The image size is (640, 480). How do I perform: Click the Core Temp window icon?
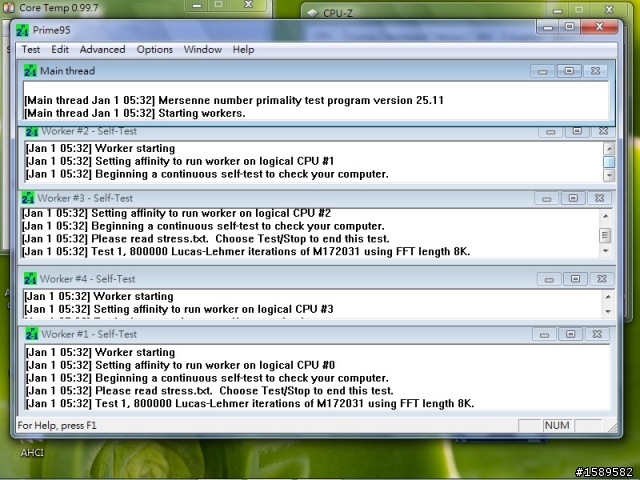(x=9, y=7)
